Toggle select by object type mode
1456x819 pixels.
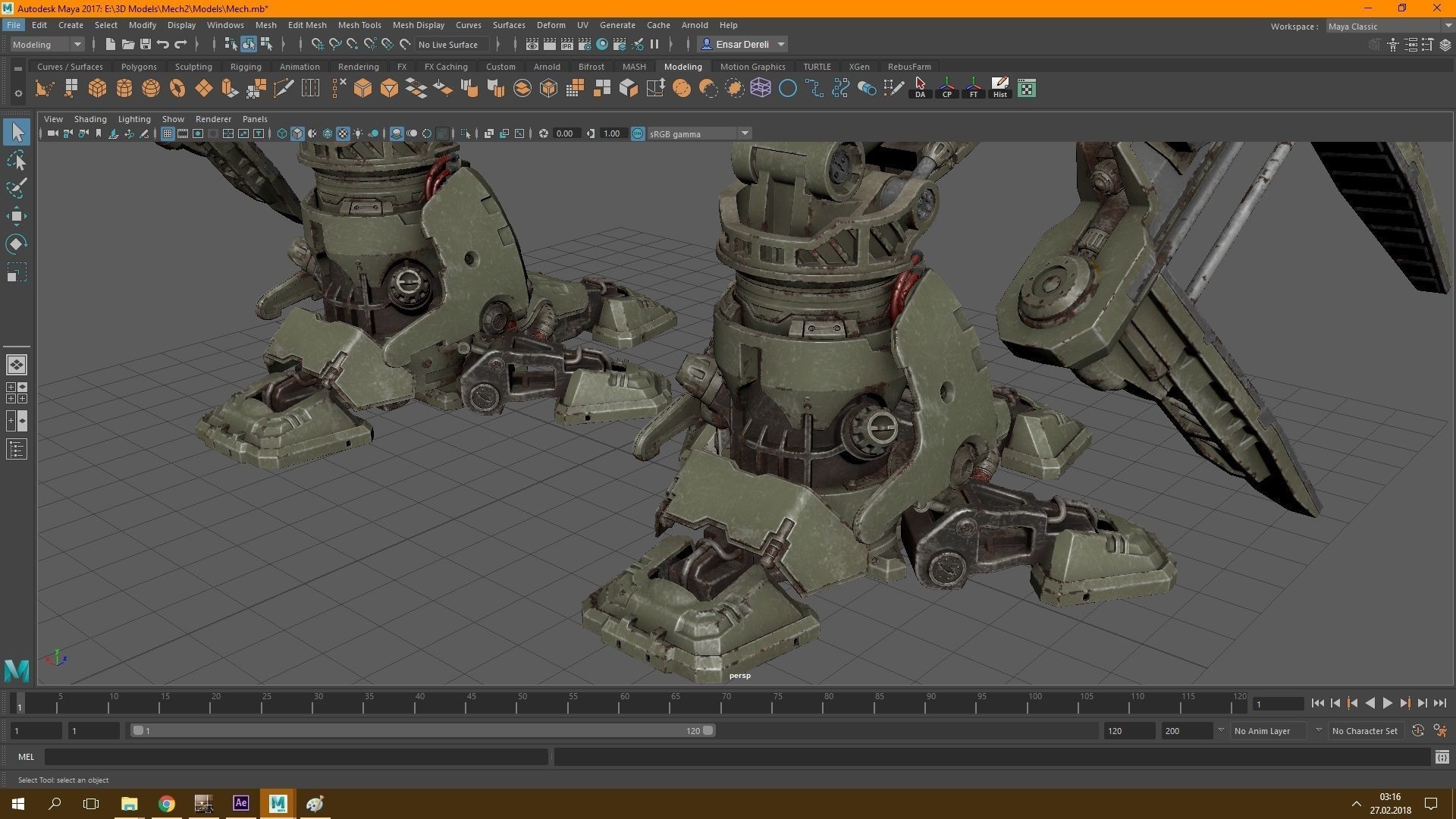coord(249,44)
